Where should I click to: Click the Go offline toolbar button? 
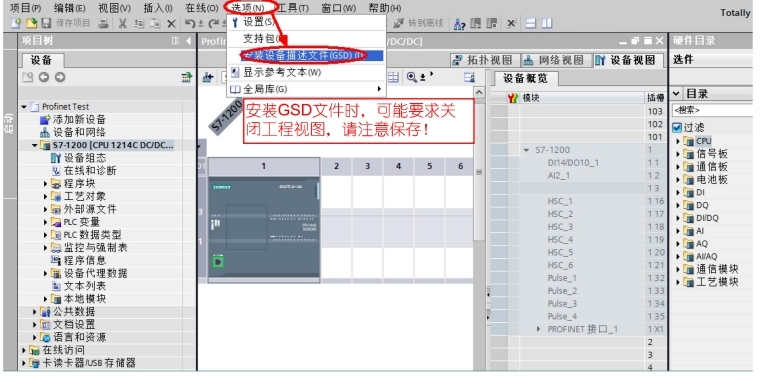point(419,23)
